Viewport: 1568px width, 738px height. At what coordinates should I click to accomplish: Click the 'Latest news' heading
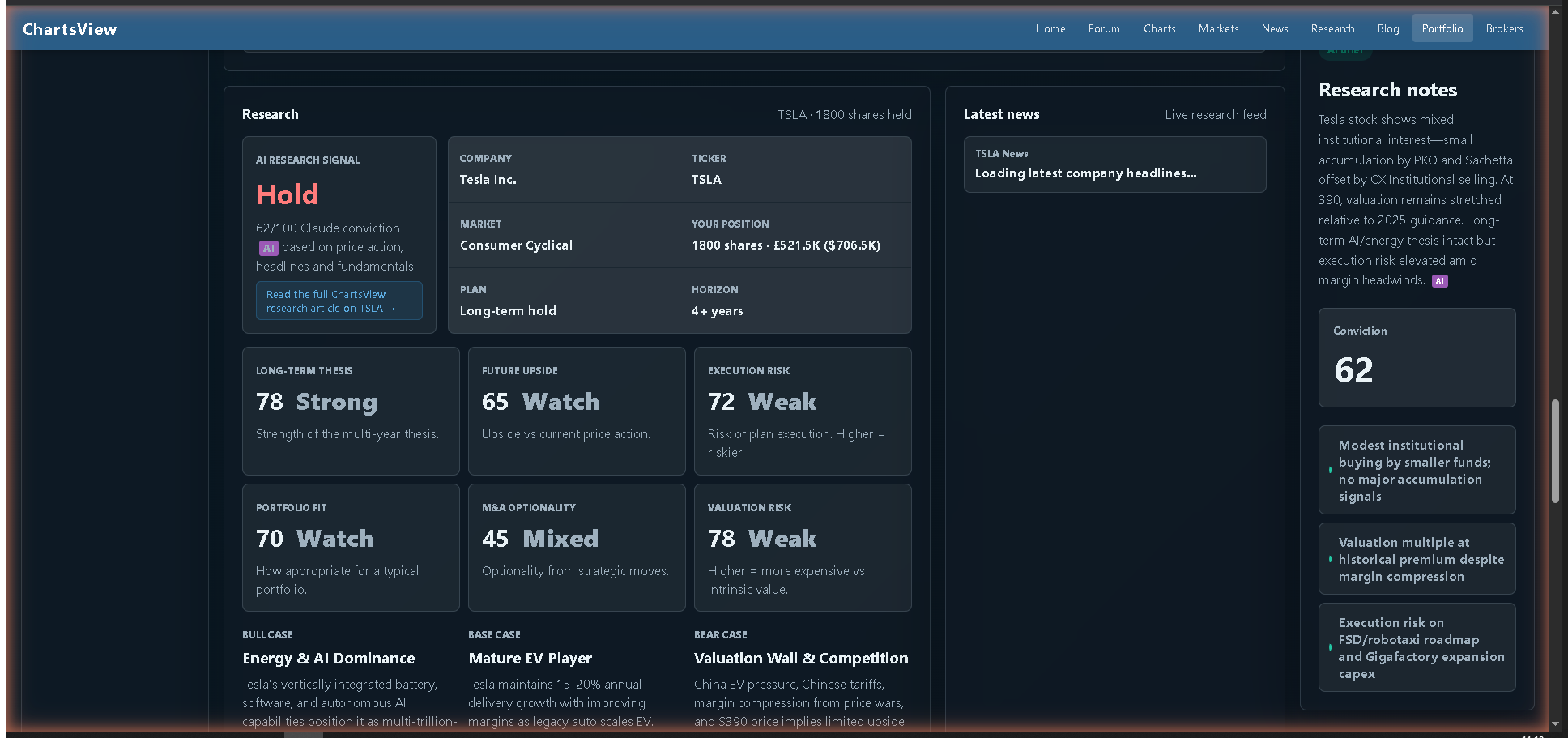click(1001, 115)
